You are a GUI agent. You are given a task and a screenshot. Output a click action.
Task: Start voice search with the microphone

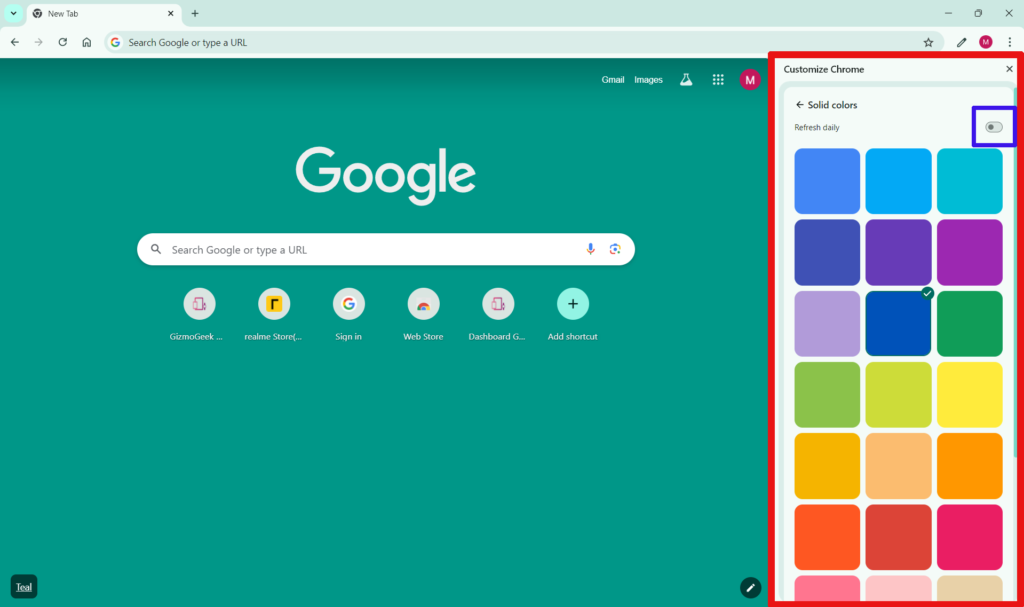[x=590, y=249]
